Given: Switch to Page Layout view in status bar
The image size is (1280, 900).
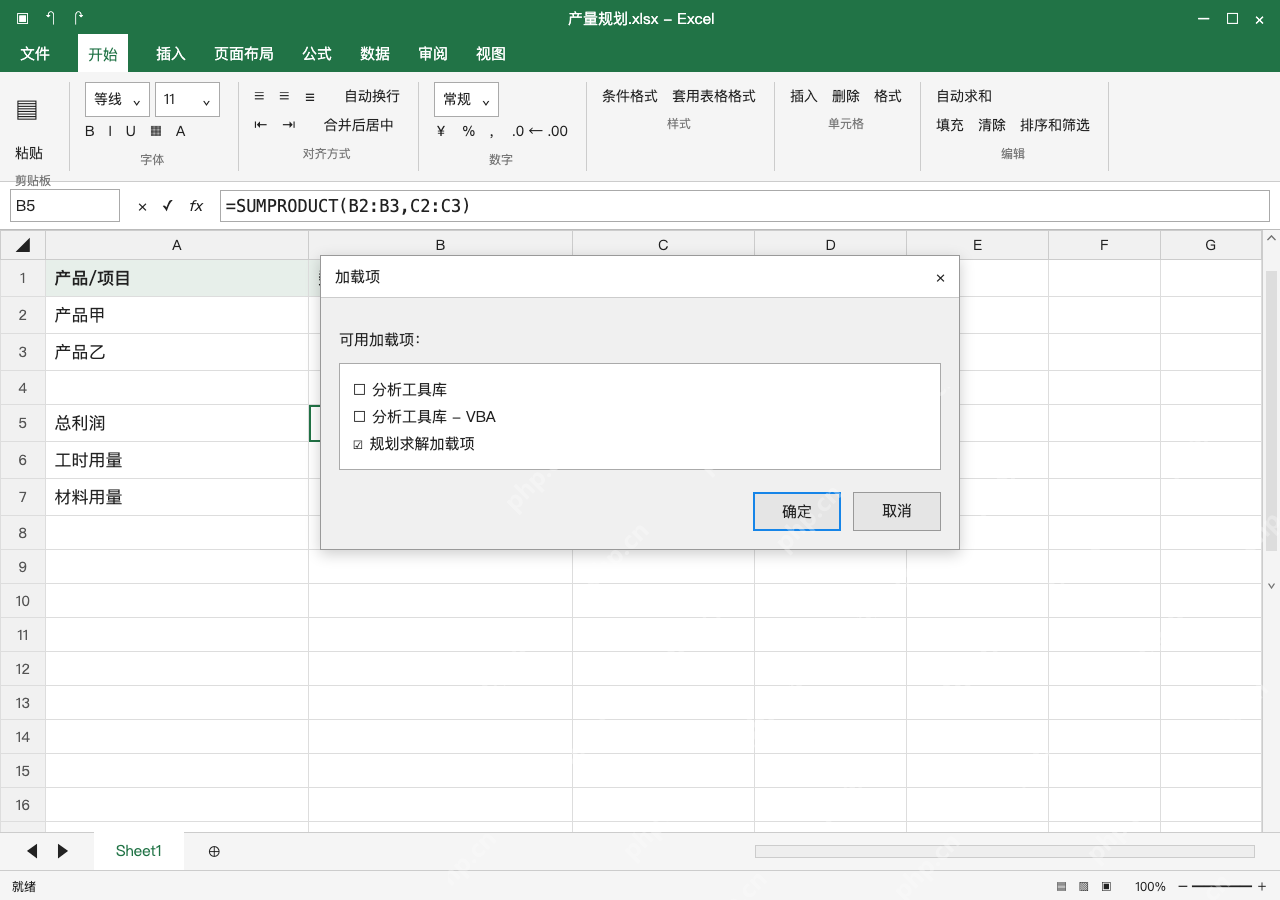Looking at the screenshot, I should click(x=1084, y=886).
